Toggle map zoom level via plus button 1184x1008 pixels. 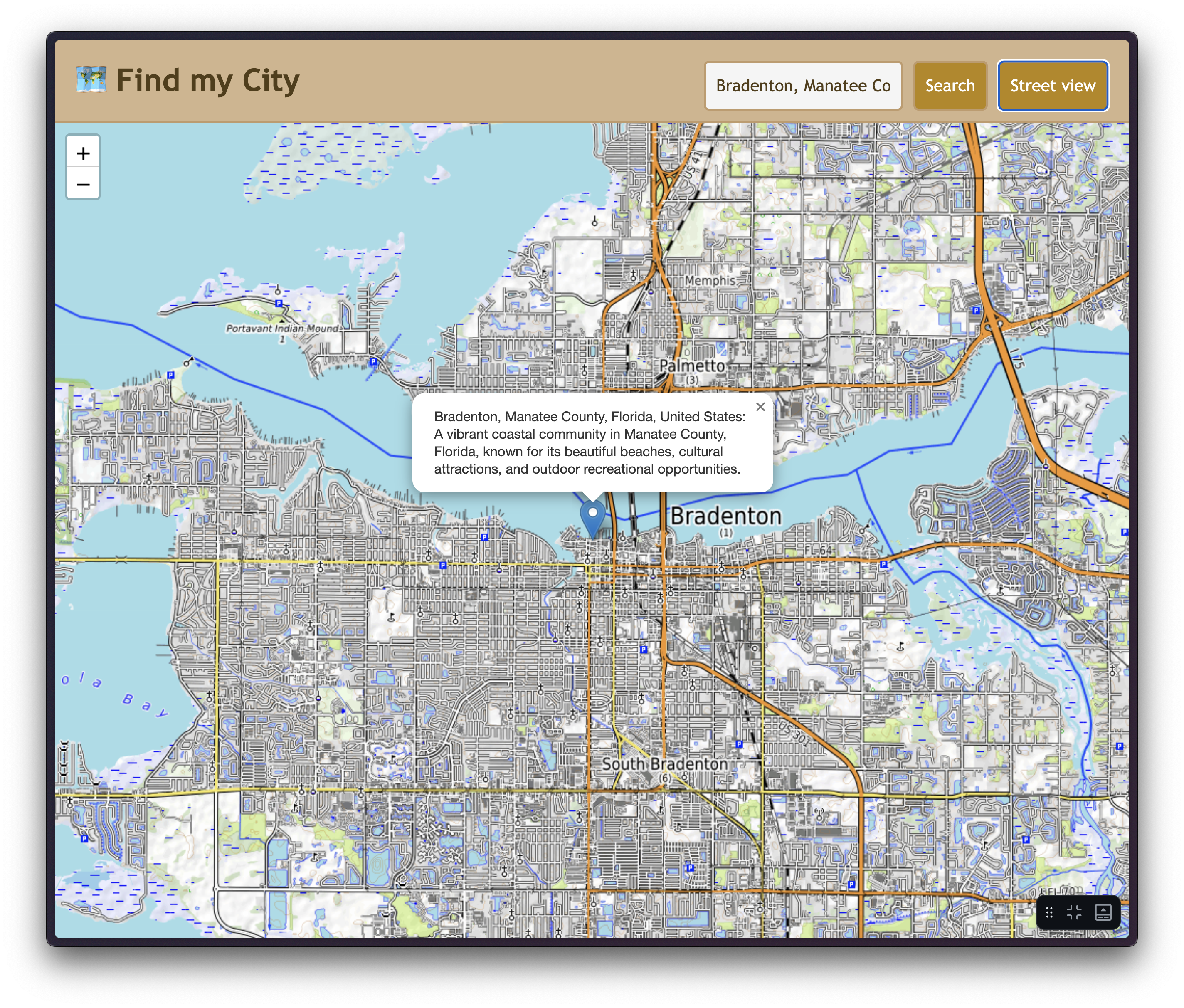coord(83,153)
